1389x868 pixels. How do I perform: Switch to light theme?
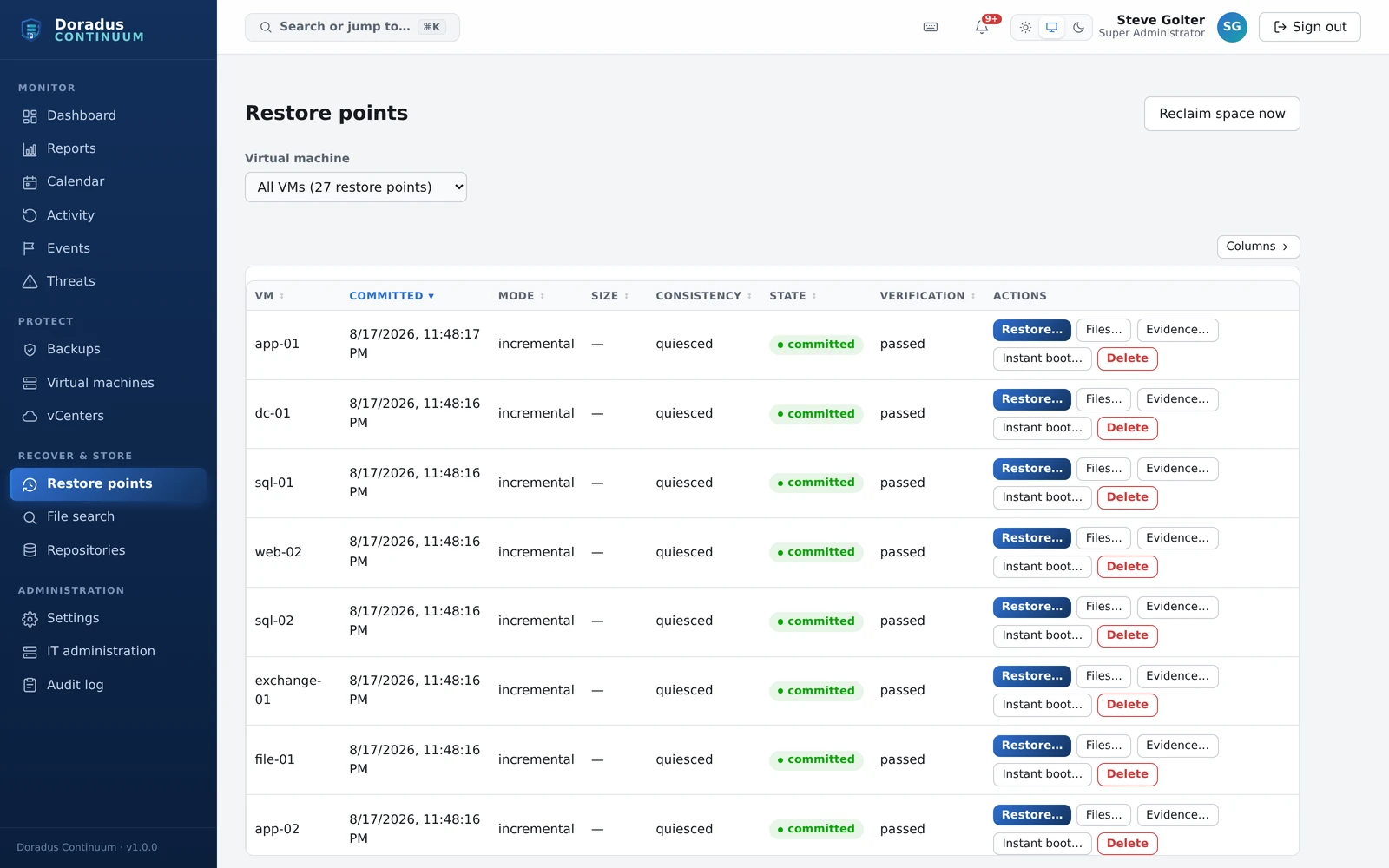click(1025, 27)
